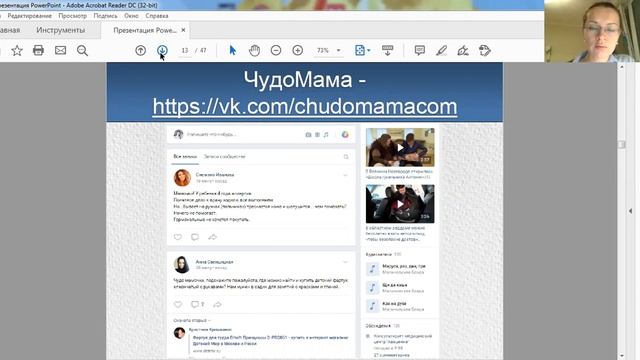
Task: Open the Редактирование menu
Action: pyautogui.click(x=29, y=16)
